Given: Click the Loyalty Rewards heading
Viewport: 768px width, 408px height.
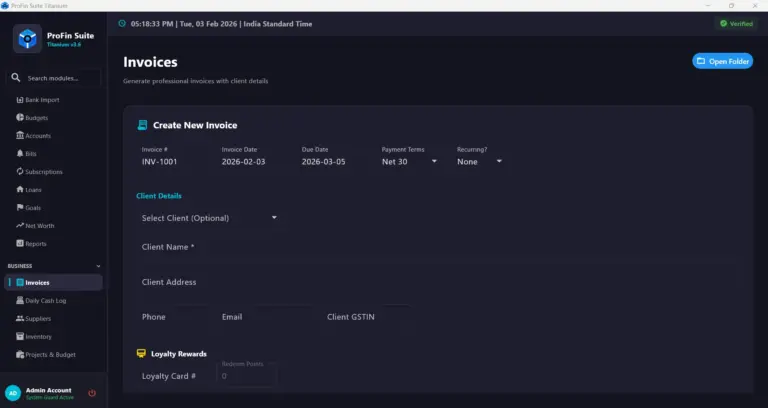Looking at the screenshot, I should pos(179,354).
